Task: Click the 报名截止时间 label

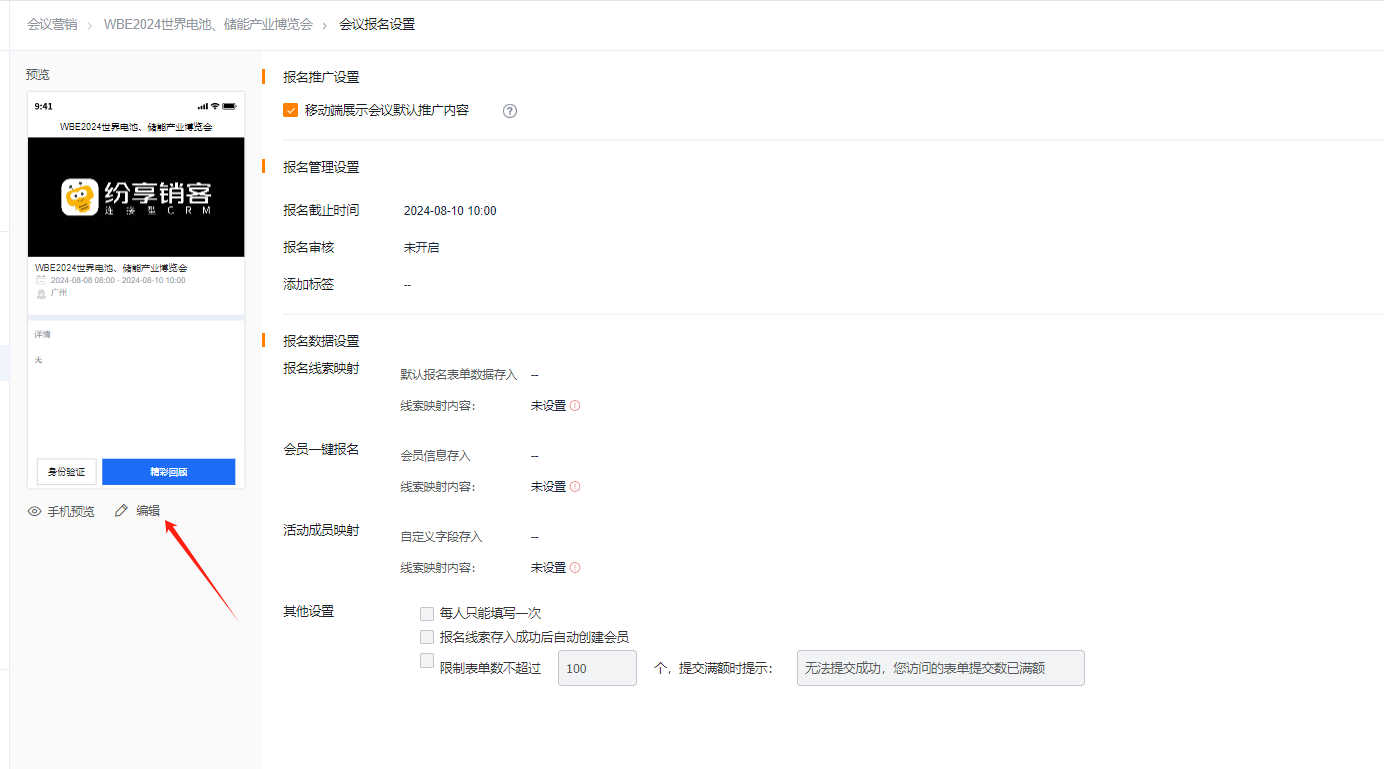Action: pos(321,211)
